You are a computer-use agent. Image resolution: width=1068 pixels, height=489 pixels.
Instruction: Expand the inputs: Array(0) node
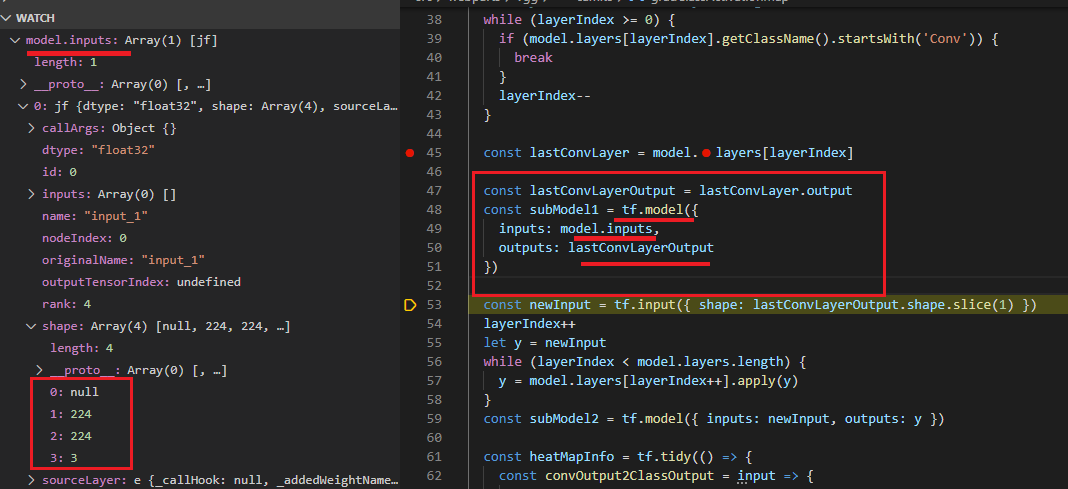click(x=31, y=194)
